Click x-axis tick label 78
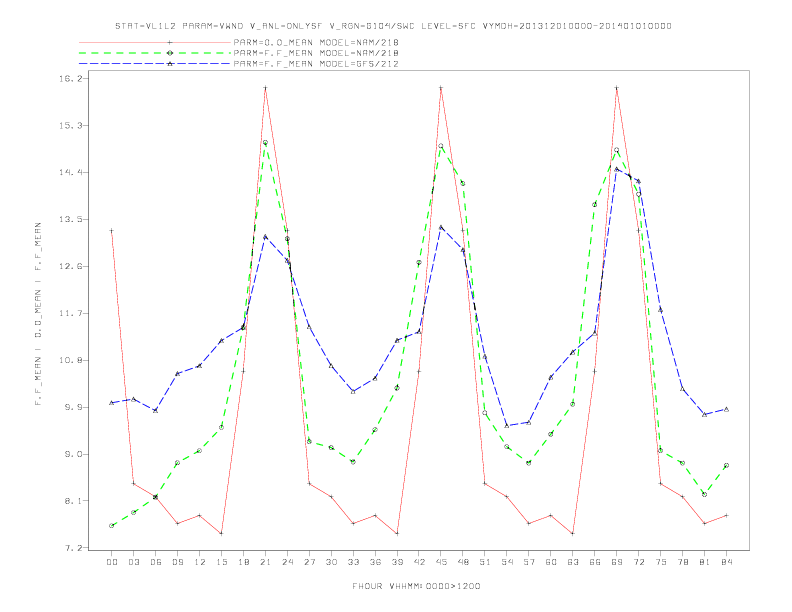The width and height of the screenshot is (792, 612). (x=682, y=562)
